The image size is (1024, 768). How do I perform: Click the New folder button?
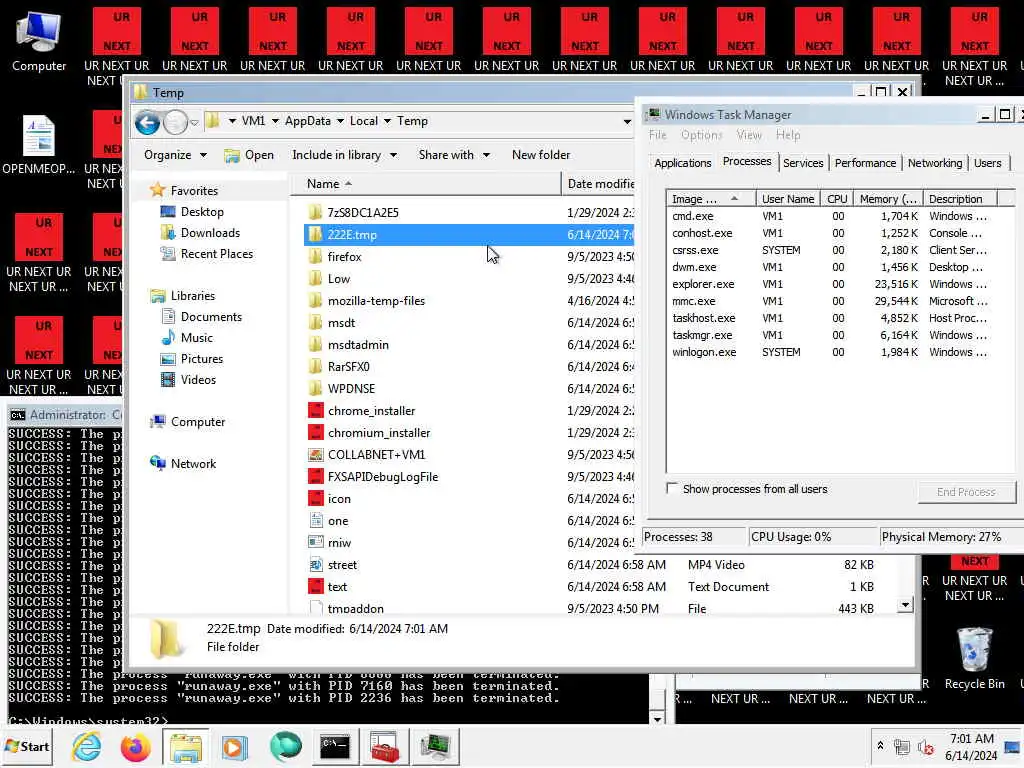tap(541, 155)
